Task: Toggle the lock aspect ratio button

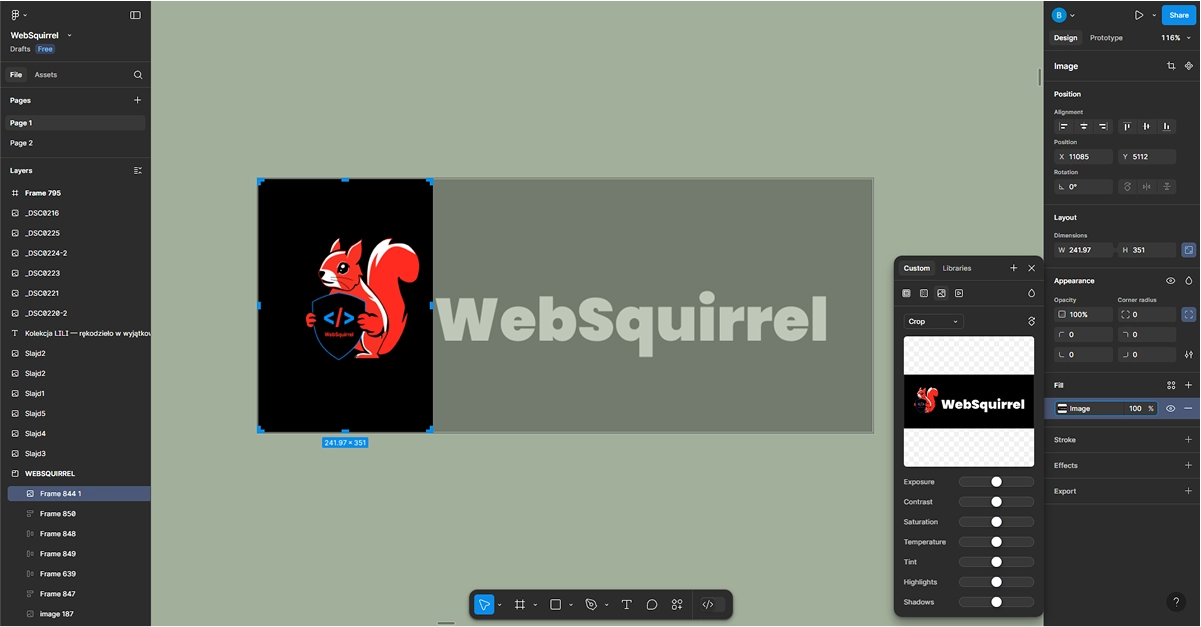Action: point(1189,250)
